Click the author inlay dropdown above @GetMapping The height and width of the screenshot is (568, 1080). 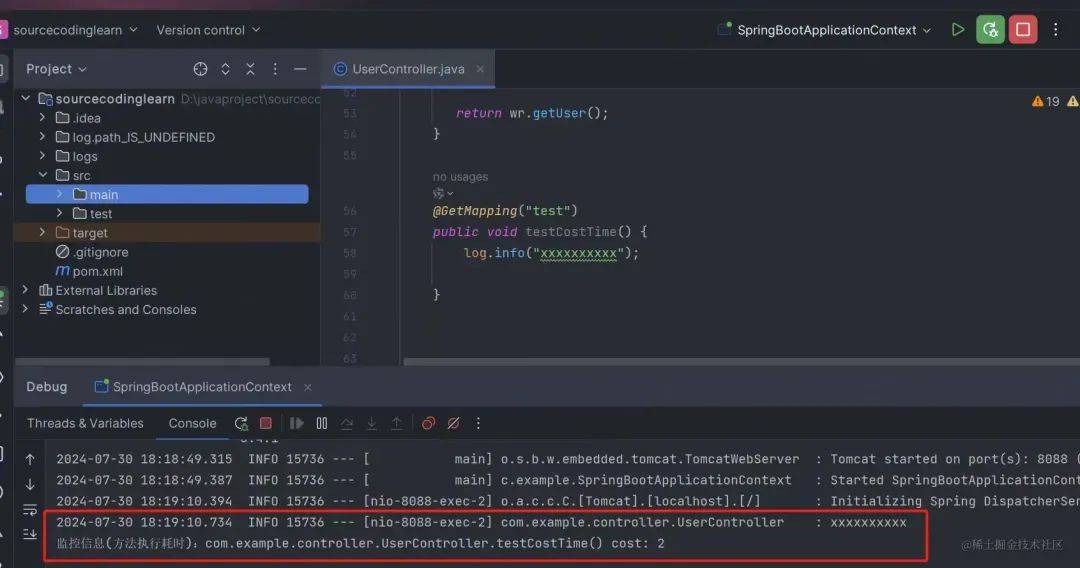coord(443,193)
